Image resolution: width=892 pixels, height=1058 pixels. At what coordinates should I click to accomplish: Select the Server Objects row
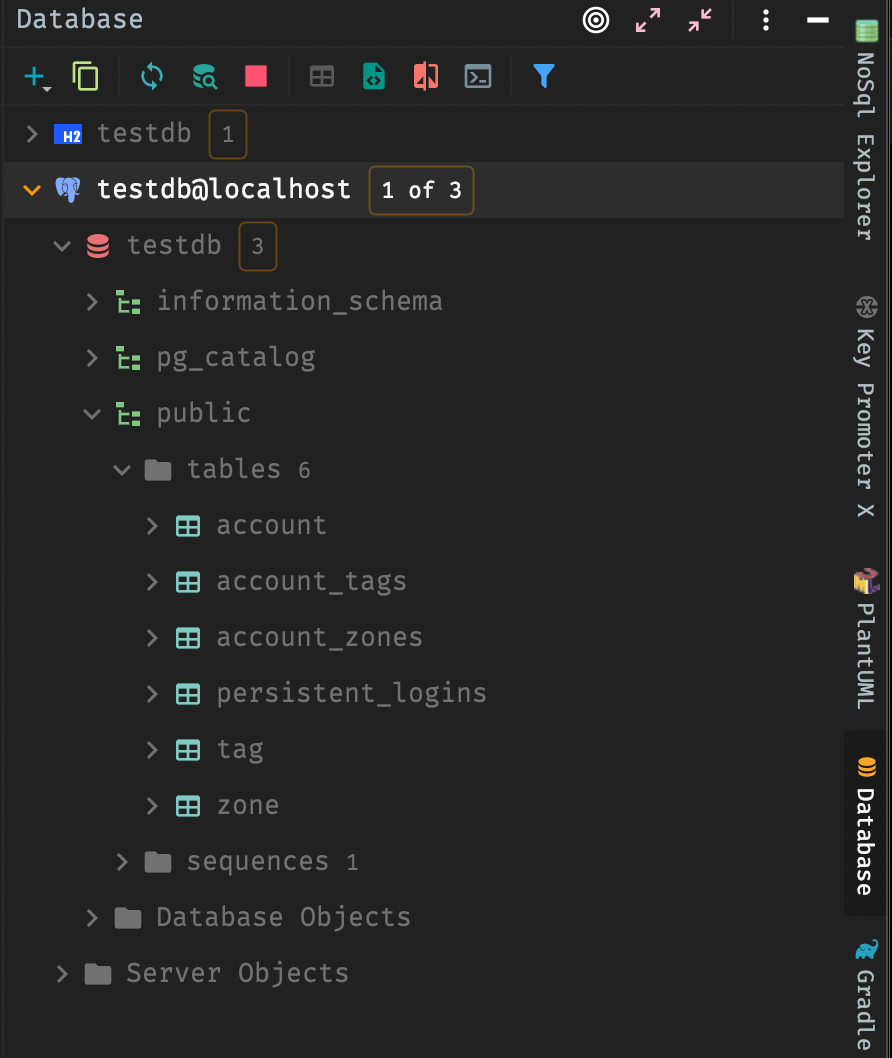click(x=424, y=974)
